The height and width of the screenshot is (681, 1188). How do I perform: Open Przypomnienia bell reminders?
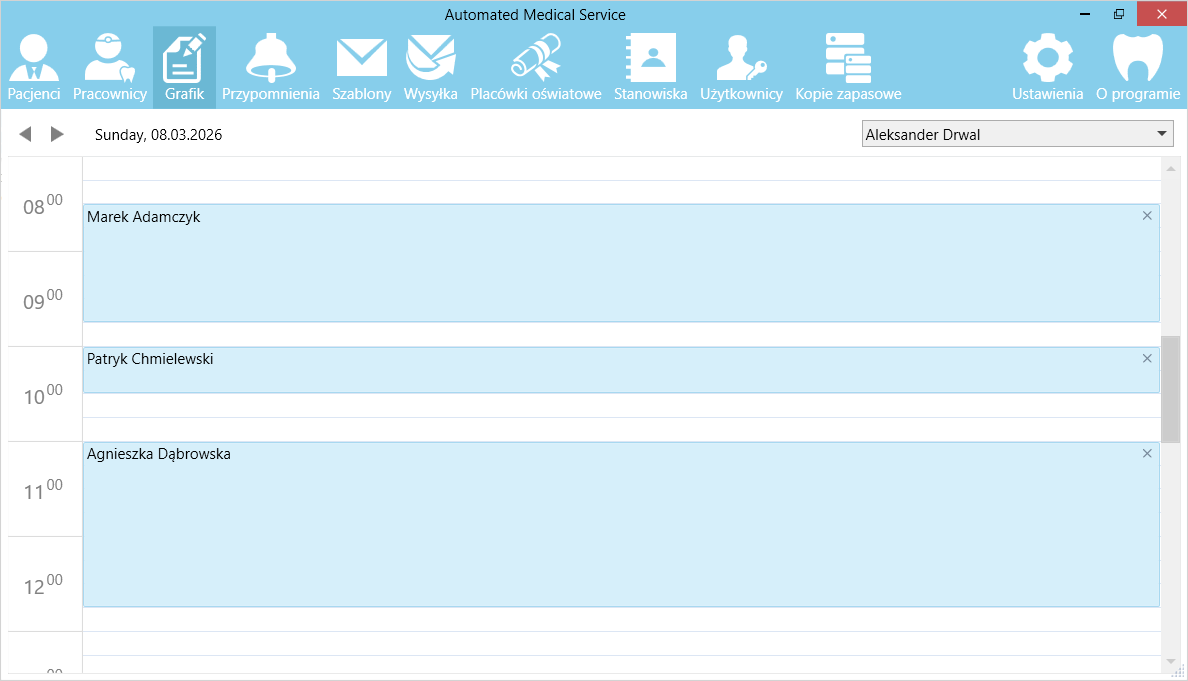[270, 67]
